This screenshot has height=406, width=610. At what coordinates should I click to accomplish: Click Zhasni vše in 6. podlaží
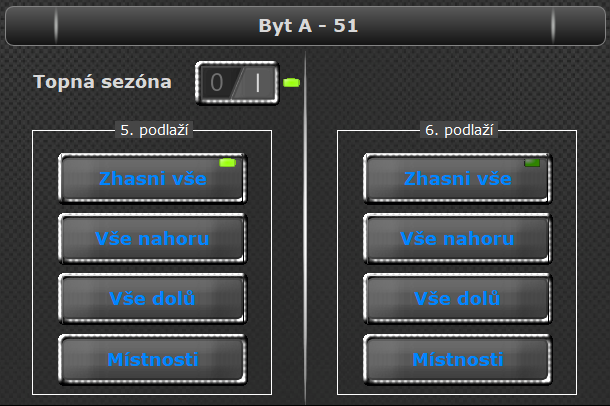click(x=458, y=178)
